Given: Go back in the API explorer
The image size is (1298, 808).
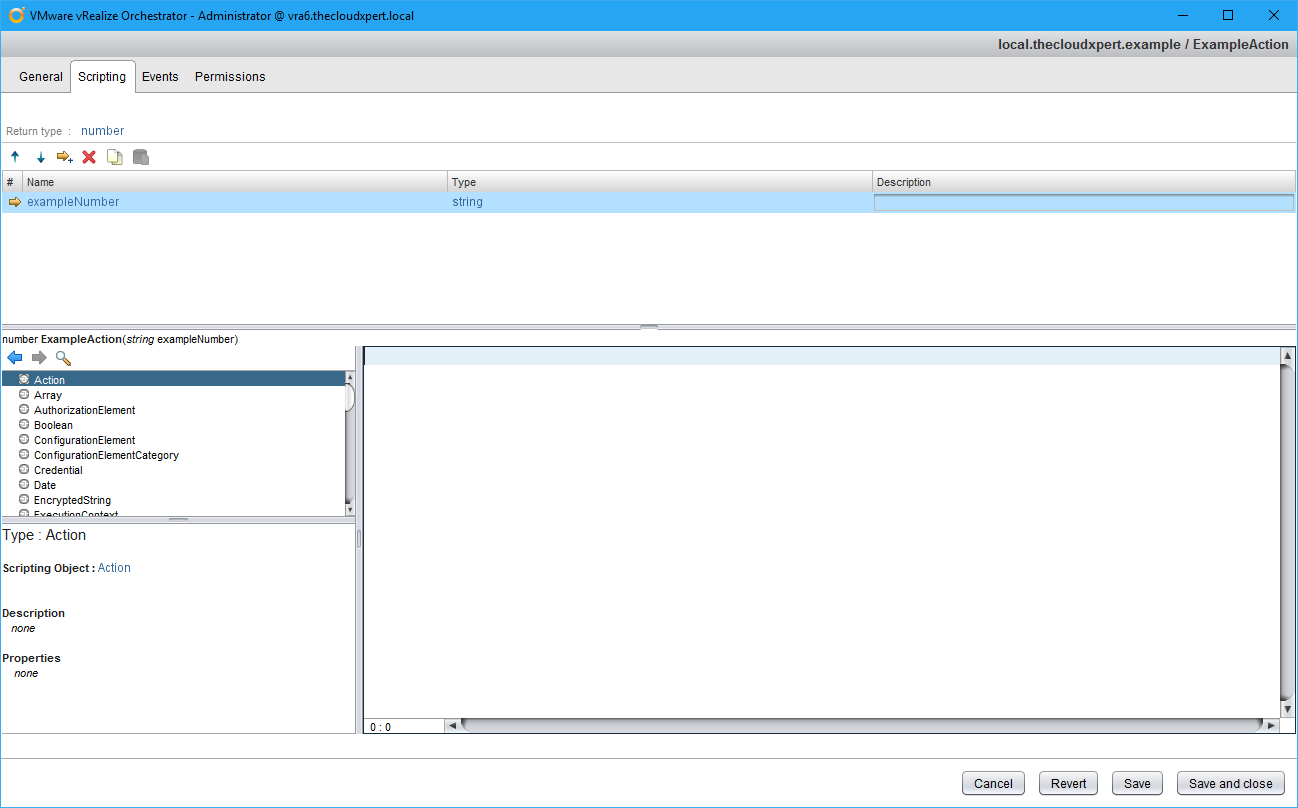Looking at the screenshot, I should [x=15, y=358].
